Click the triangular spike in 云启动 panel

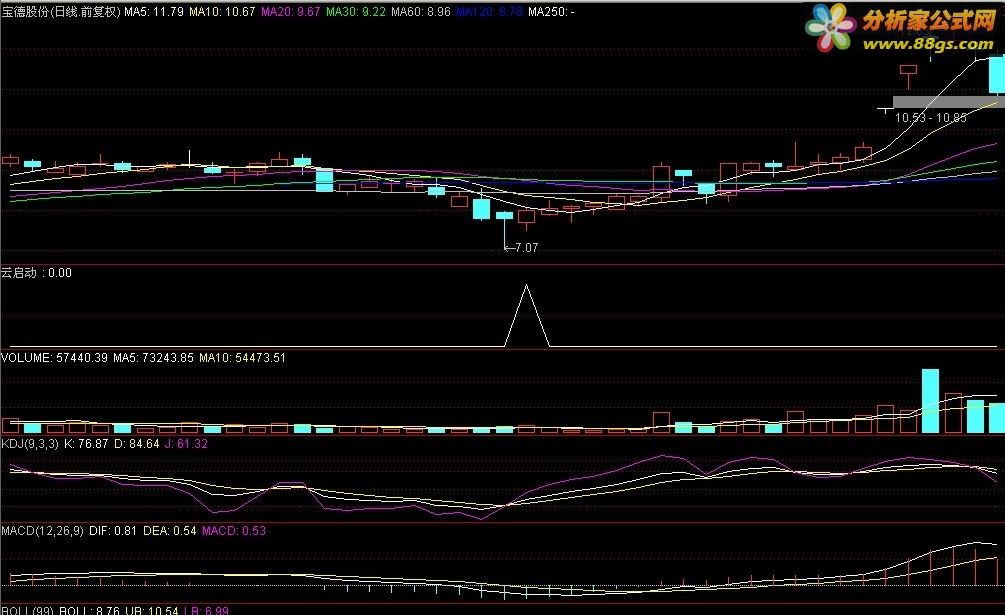pyautogui.click(x=526, y=316)
